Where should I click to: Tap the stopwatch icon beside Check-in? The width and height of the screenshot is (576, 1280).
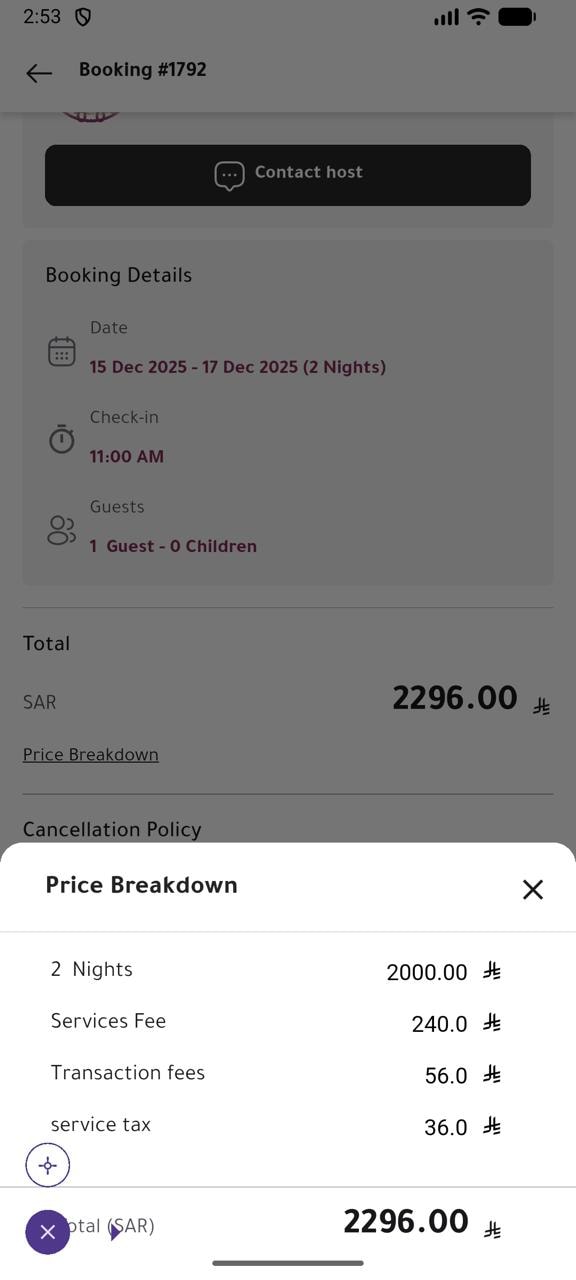[x=62, y=439]
